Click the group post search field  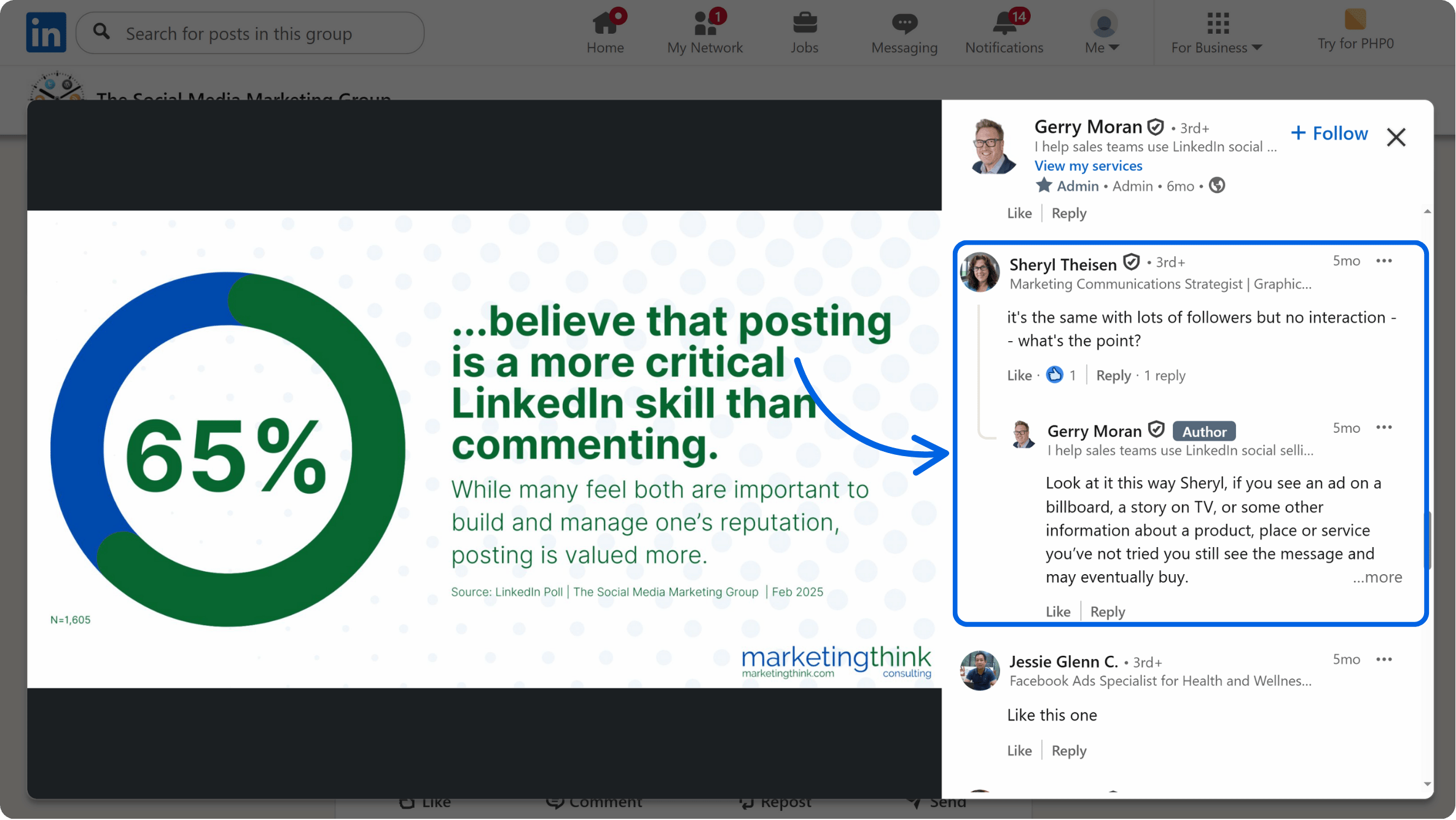(x=249, y=33)
